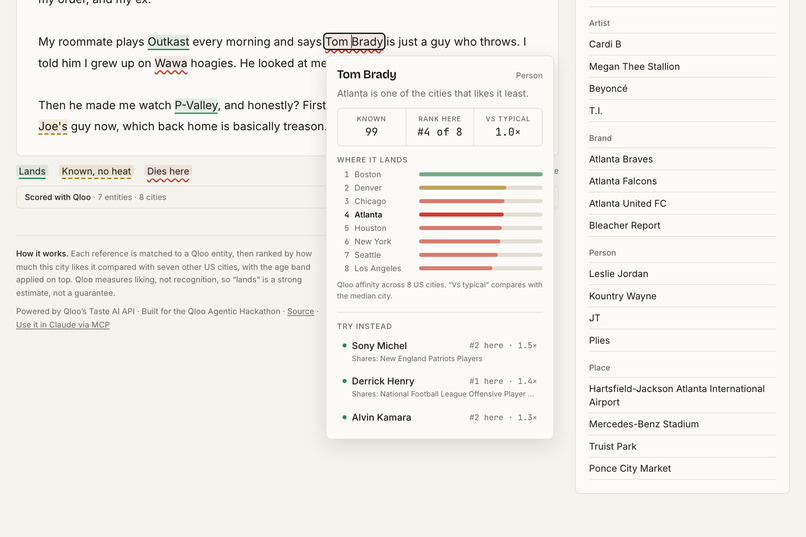This screenshot has width=806, height=537.
Task: Select Mercedes-Benz Stadium in Place list
Action: [682, 424]
